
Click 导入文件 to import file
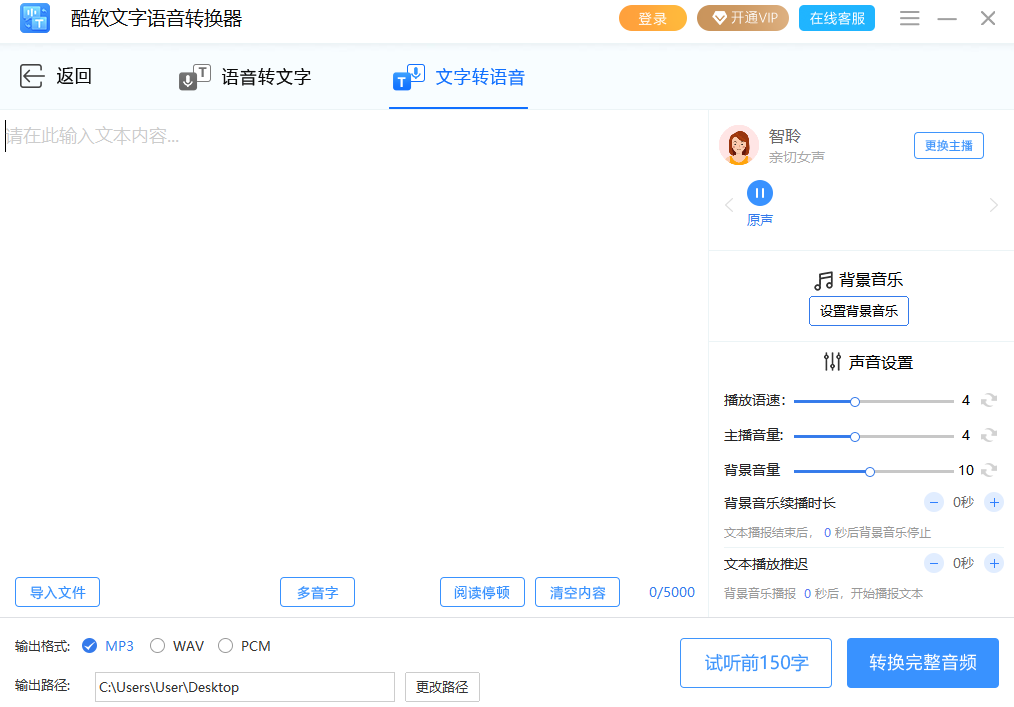(x=58, y=592)
